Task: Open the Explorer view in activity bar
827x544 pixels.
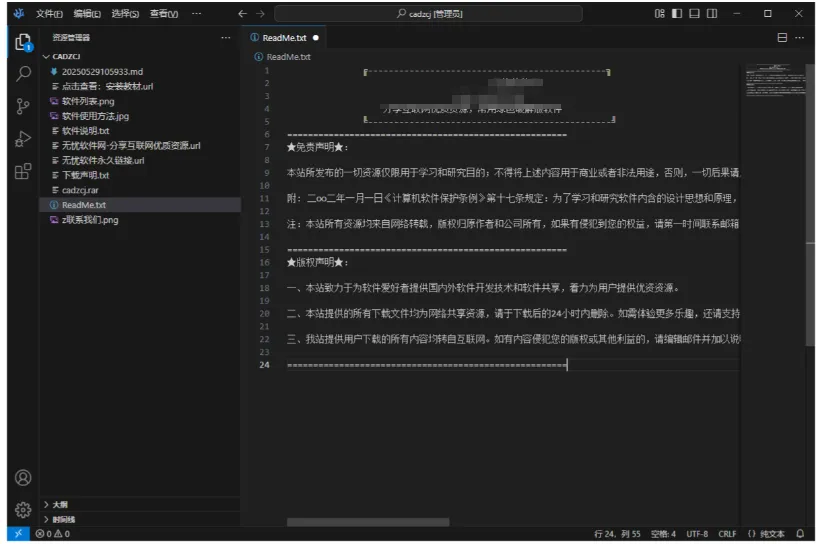Action: pyautogui.click(x=23, y=42)
